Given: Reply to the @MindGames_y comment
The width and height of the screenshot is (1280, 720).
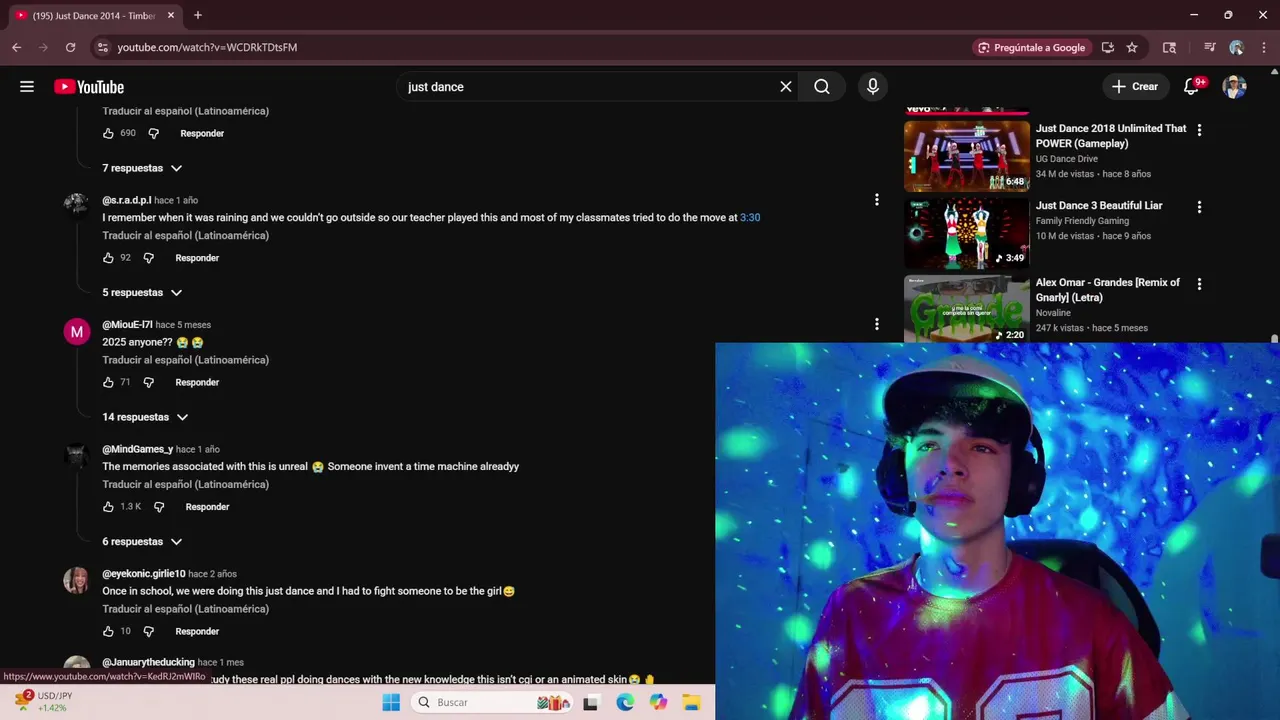Looking at the screenshot, I should 207,507.
